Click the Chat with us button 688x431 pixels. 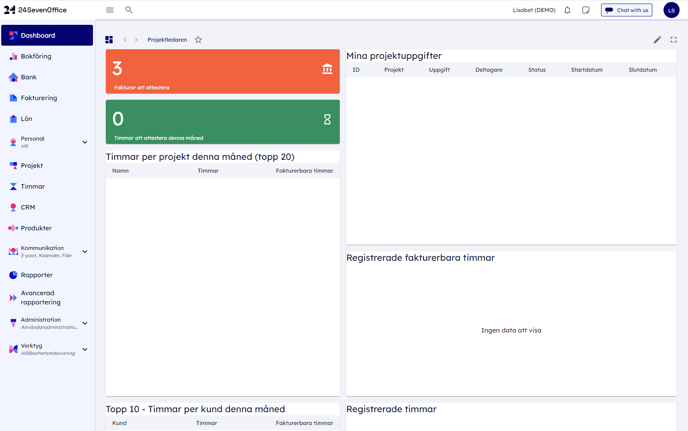(627, 10)
